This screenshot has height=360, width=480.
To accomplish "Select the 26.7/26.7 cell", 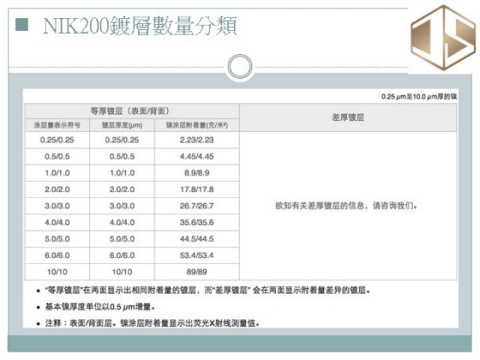I will tap(197, 206).
